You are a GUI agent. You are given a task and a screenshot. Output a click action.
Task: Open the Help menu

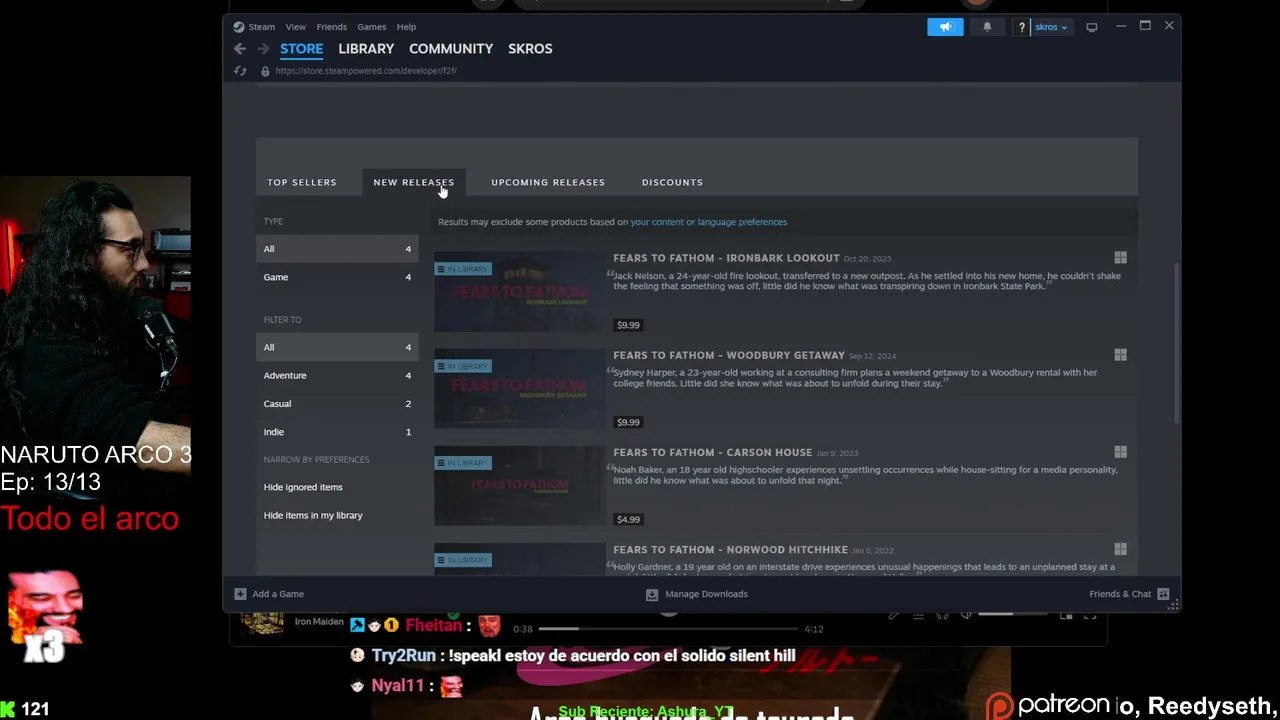(406, 27)
